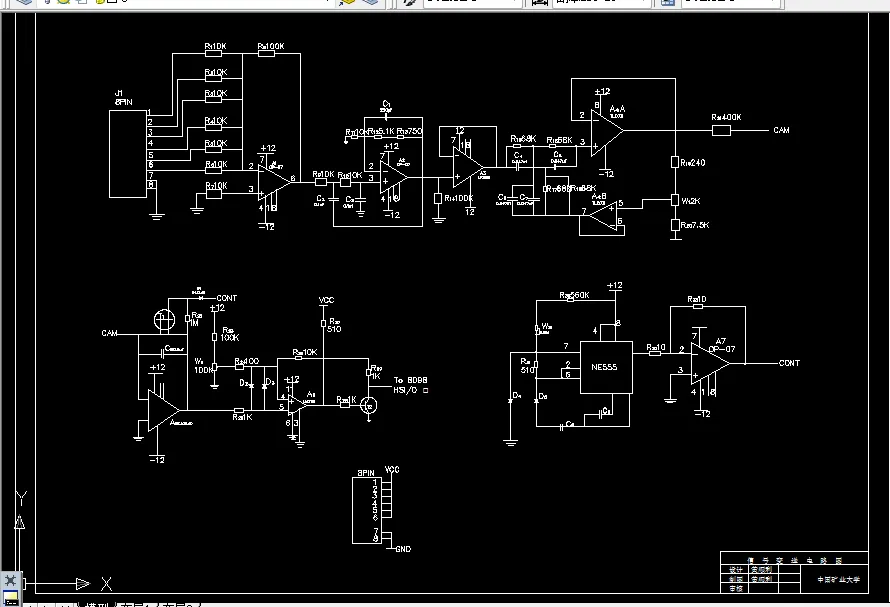Select the 1K resistor label below diode D2
The image size is (890, 607).
pyautogui.click(x=242, y=417)
